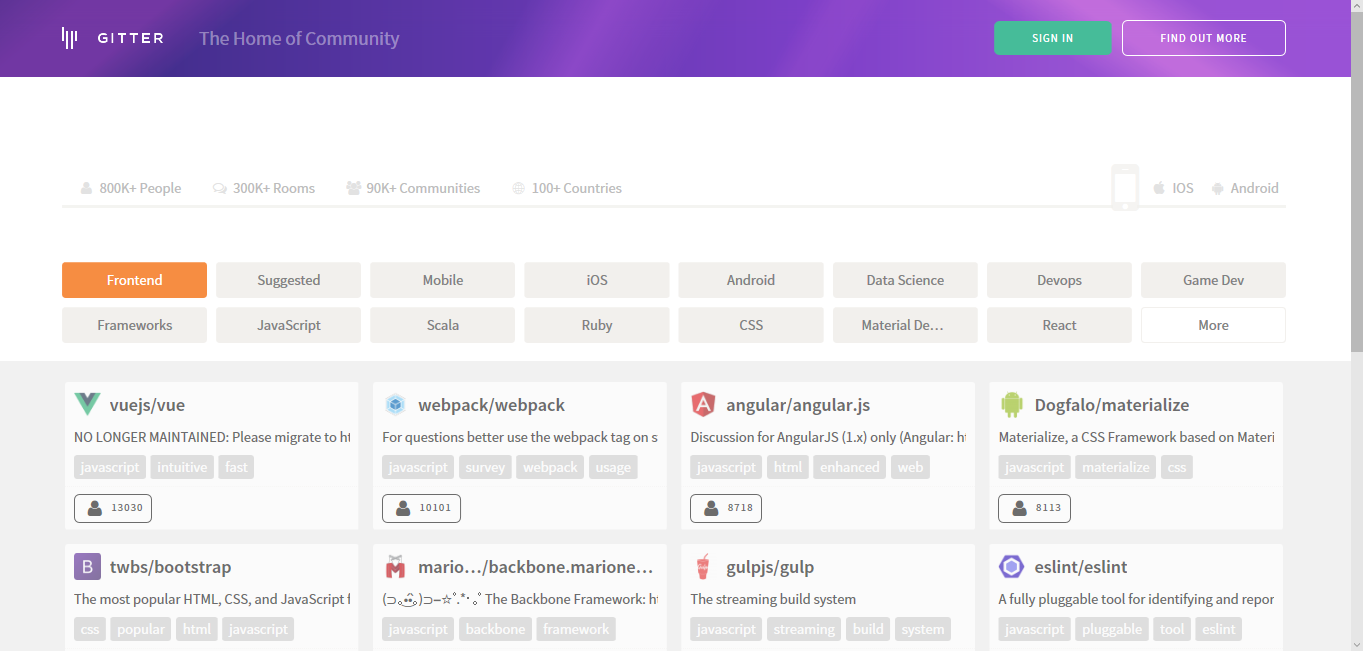1363x651 pixels.
Task: Click The Home of Community heading
Action: pos(299,38)
